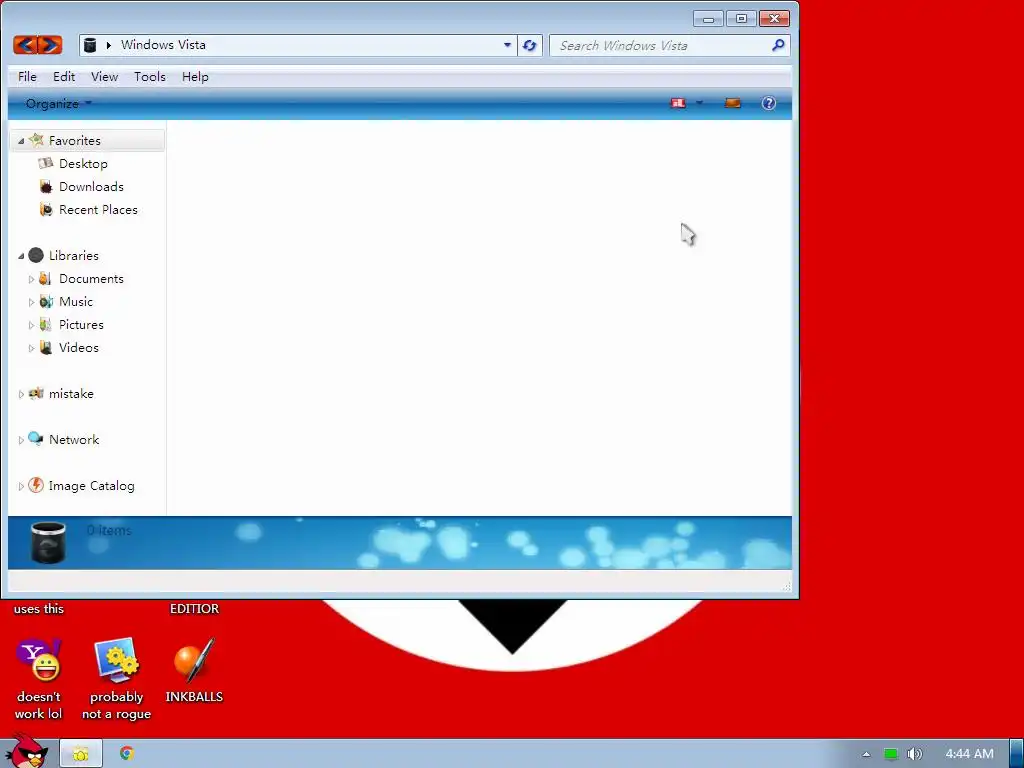Open the File menu
Image resolution: width=1024 pixels, height=768 pixels.
coord(27,76)
